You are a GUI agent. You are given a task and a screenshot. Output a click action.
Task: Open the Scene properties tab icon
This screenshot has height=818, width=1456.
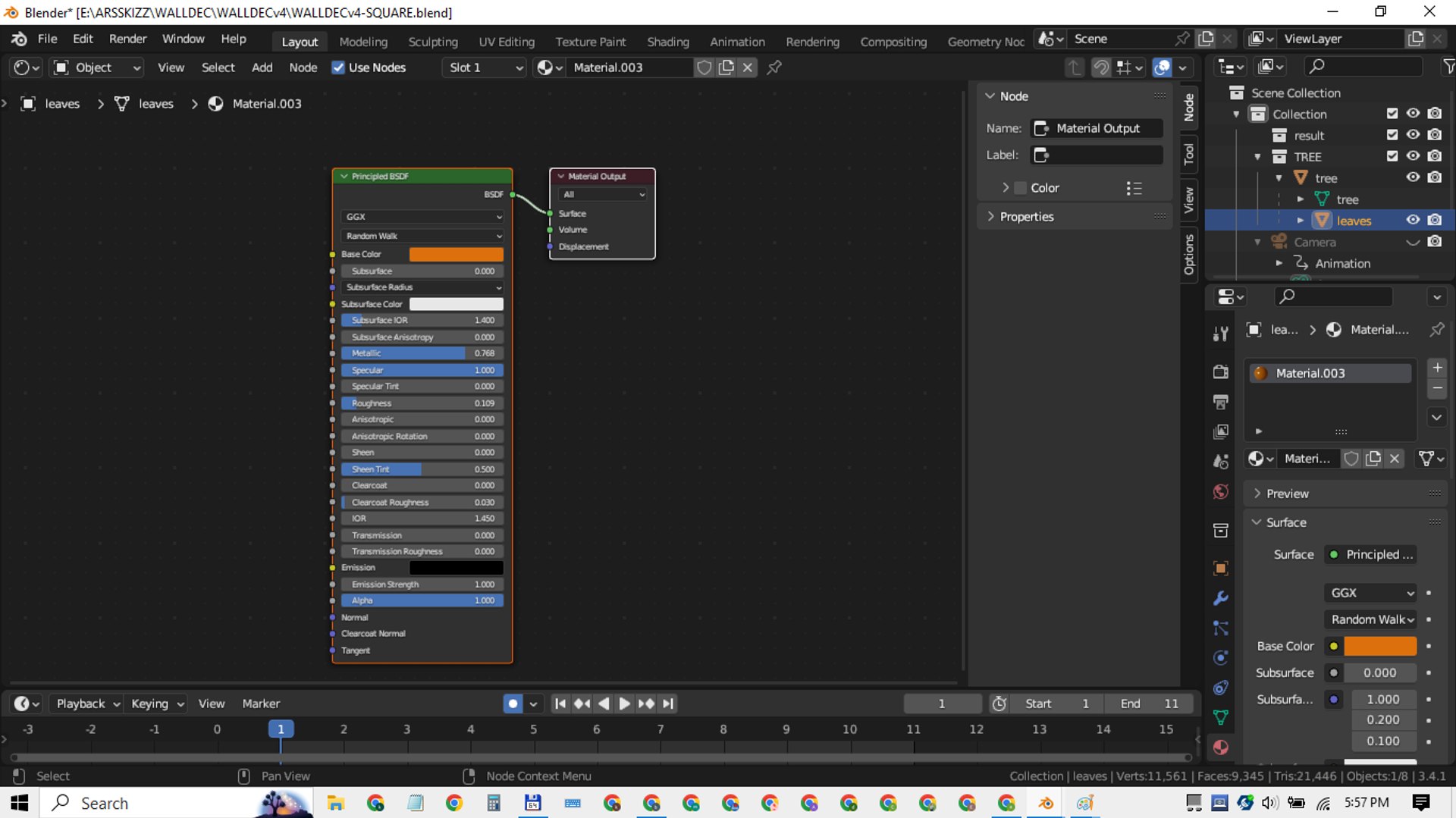[x=1220, y=462]
